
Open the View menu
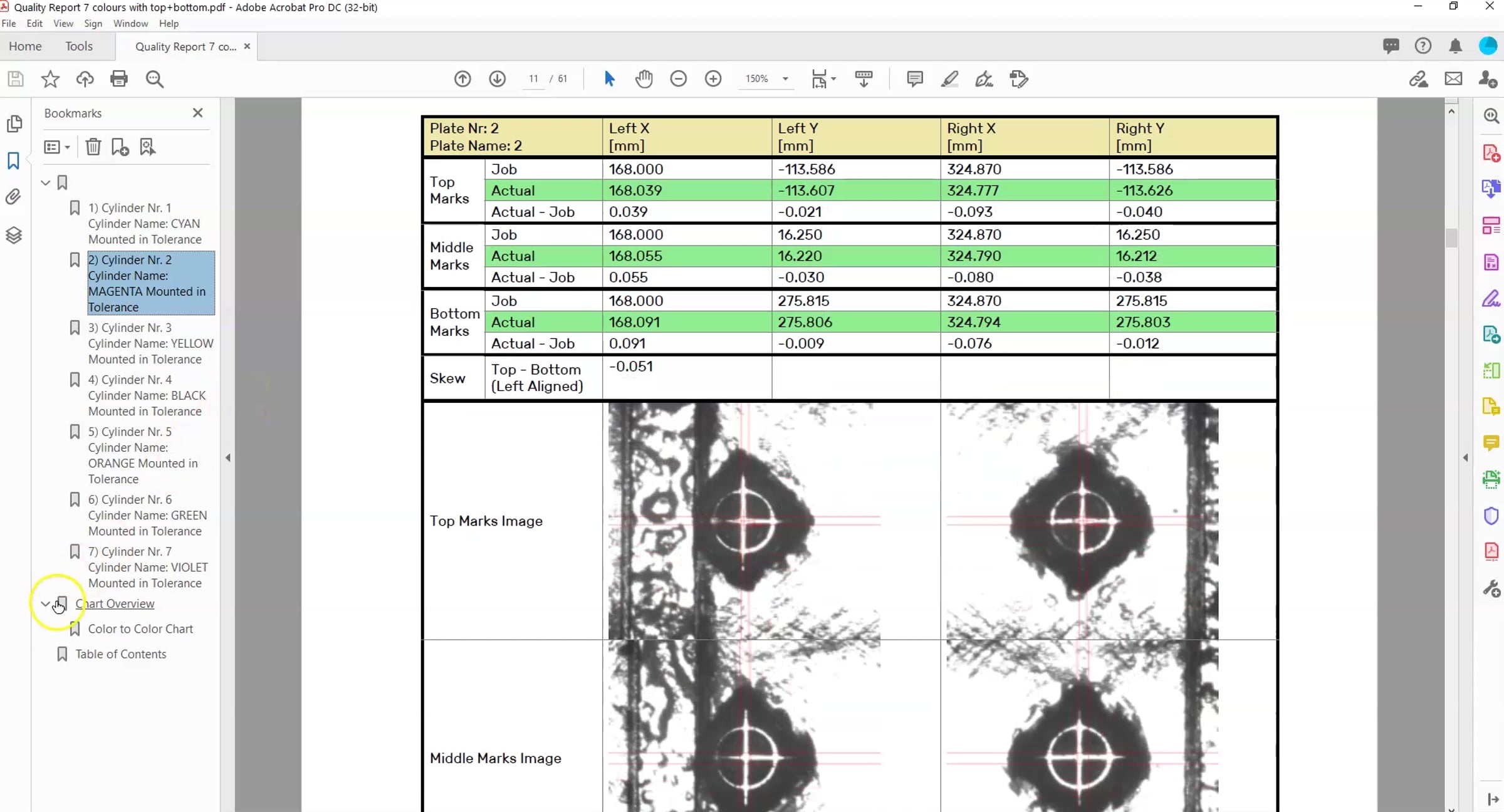click(63, 23)
